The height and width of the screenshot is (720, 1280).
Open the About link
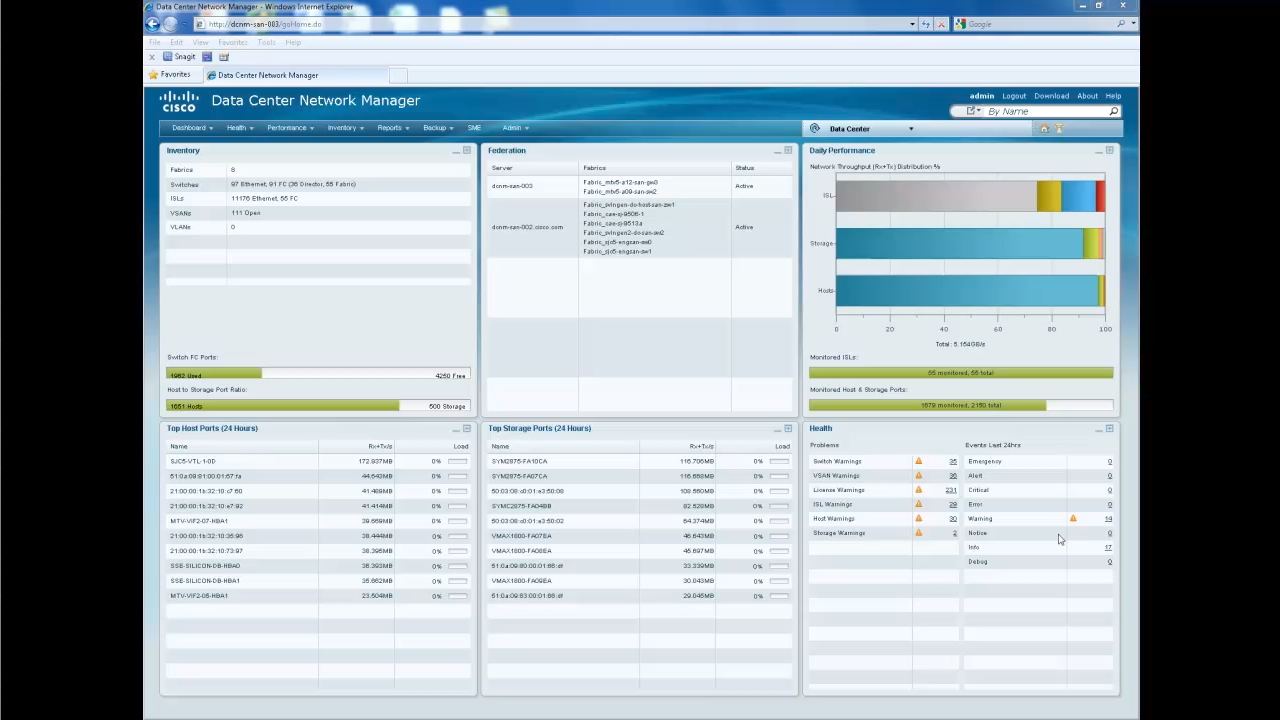(x=1087, y=96)
